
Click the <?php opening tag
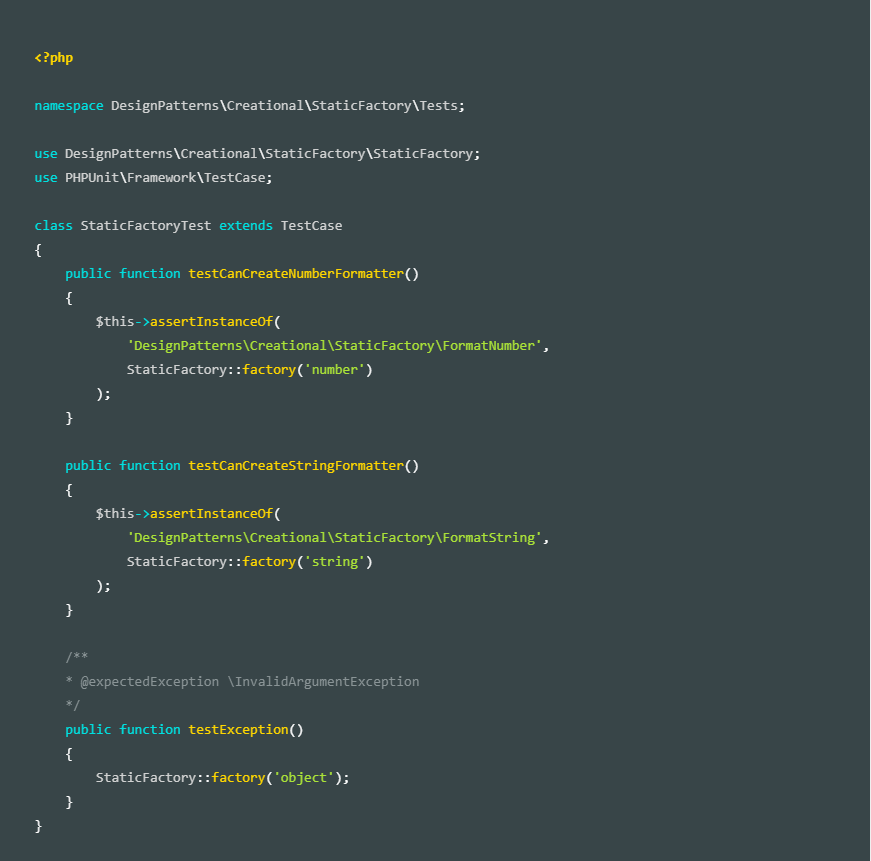tap(54, 58)
